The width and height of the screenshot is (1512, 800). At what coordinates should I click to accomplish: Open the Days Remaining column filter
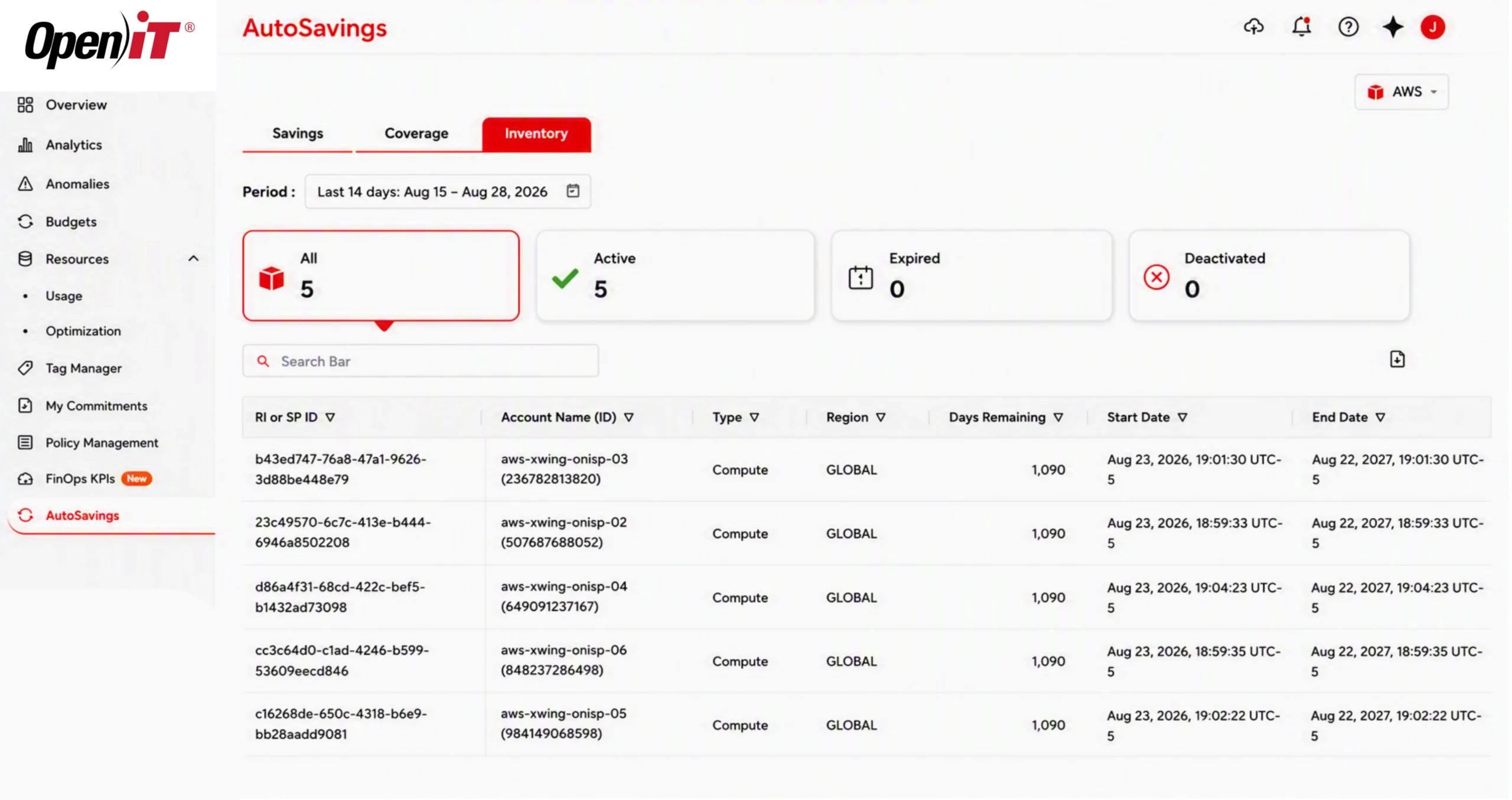click(x=1058, y=417)
